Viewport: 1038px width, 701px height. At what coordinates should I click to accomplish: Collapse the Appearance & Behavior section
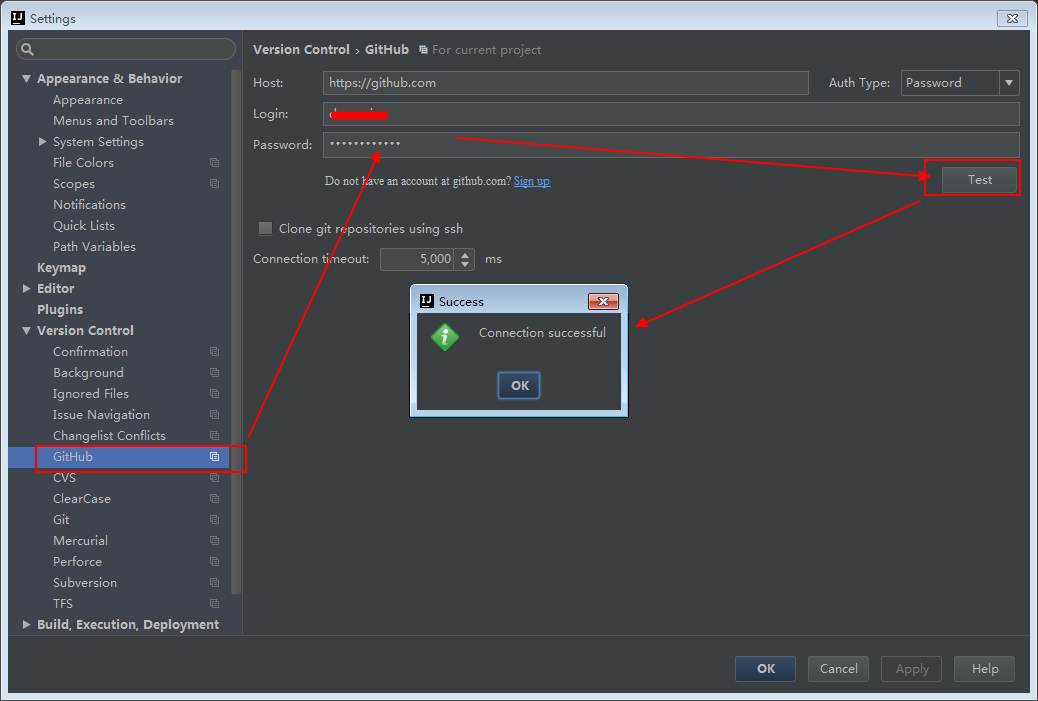pos(26,79)
